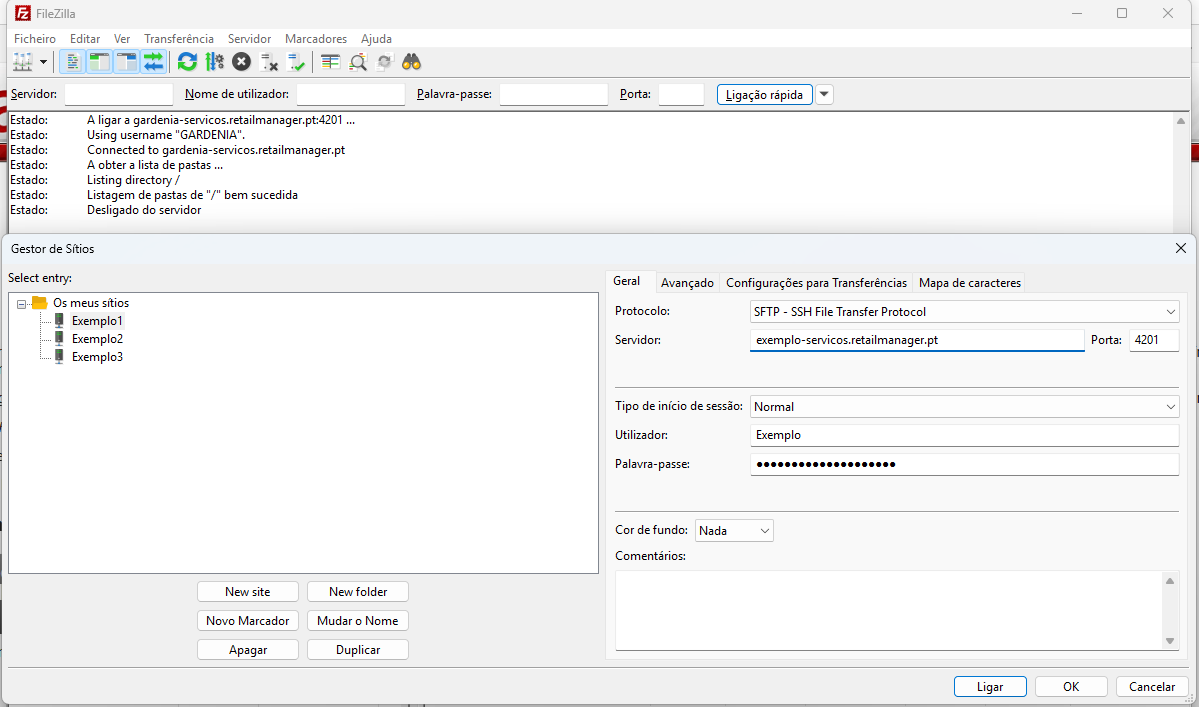This screenshot has width=1199, height=707.
Task: Reconnect to last server icon
Action: pyautogui.click(x=296, y=62)
